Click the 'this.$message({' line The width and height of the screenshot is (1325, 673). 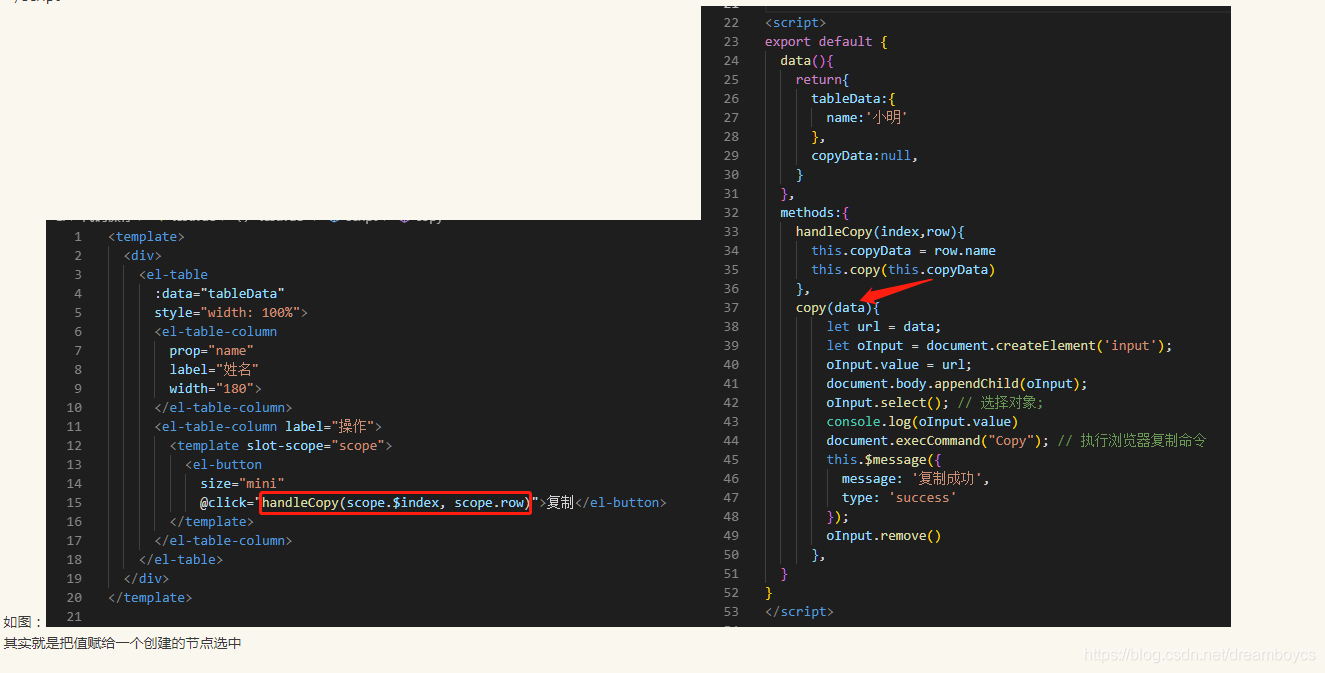click(x=884, y=460)
